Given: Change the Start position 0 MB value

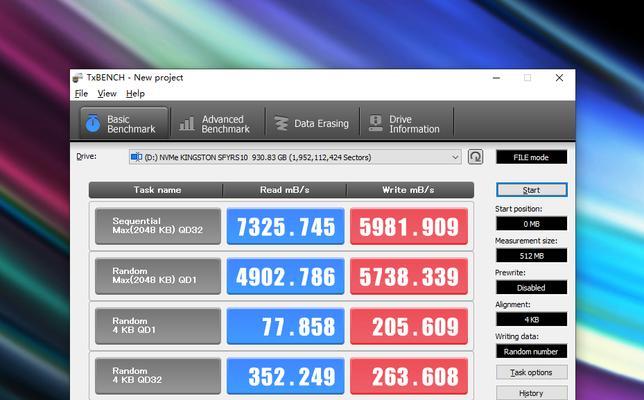Looking at the screenshot, I should (x=531, y=224).
